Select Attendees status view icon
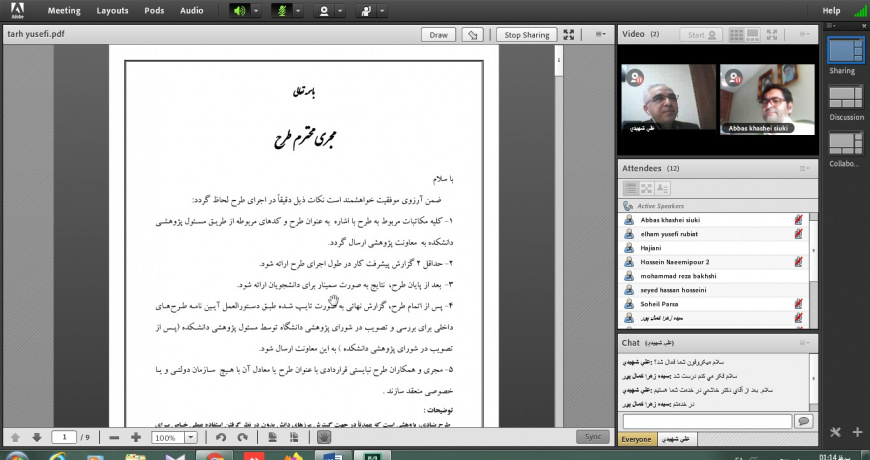Screen dimensions: 870x460 [x=662, y=188]
